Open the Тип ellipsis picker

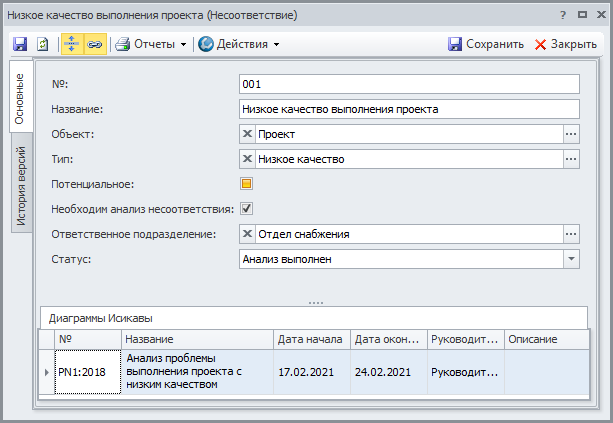571,159
